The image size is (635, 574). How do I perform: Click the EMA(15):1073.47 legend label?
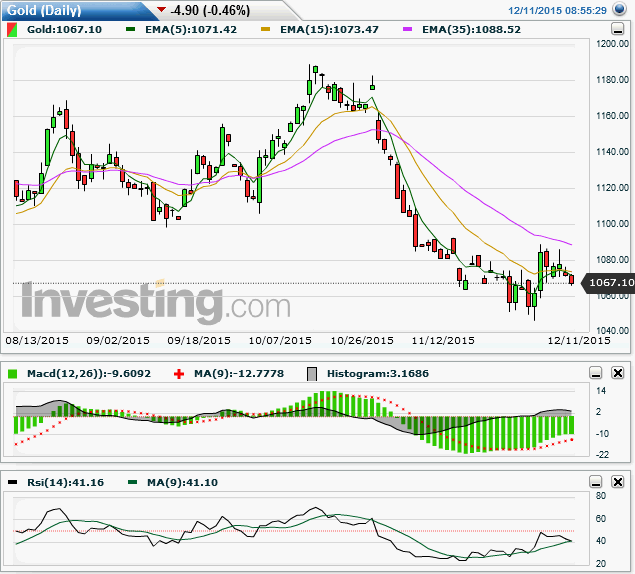[x=329, y=30]
